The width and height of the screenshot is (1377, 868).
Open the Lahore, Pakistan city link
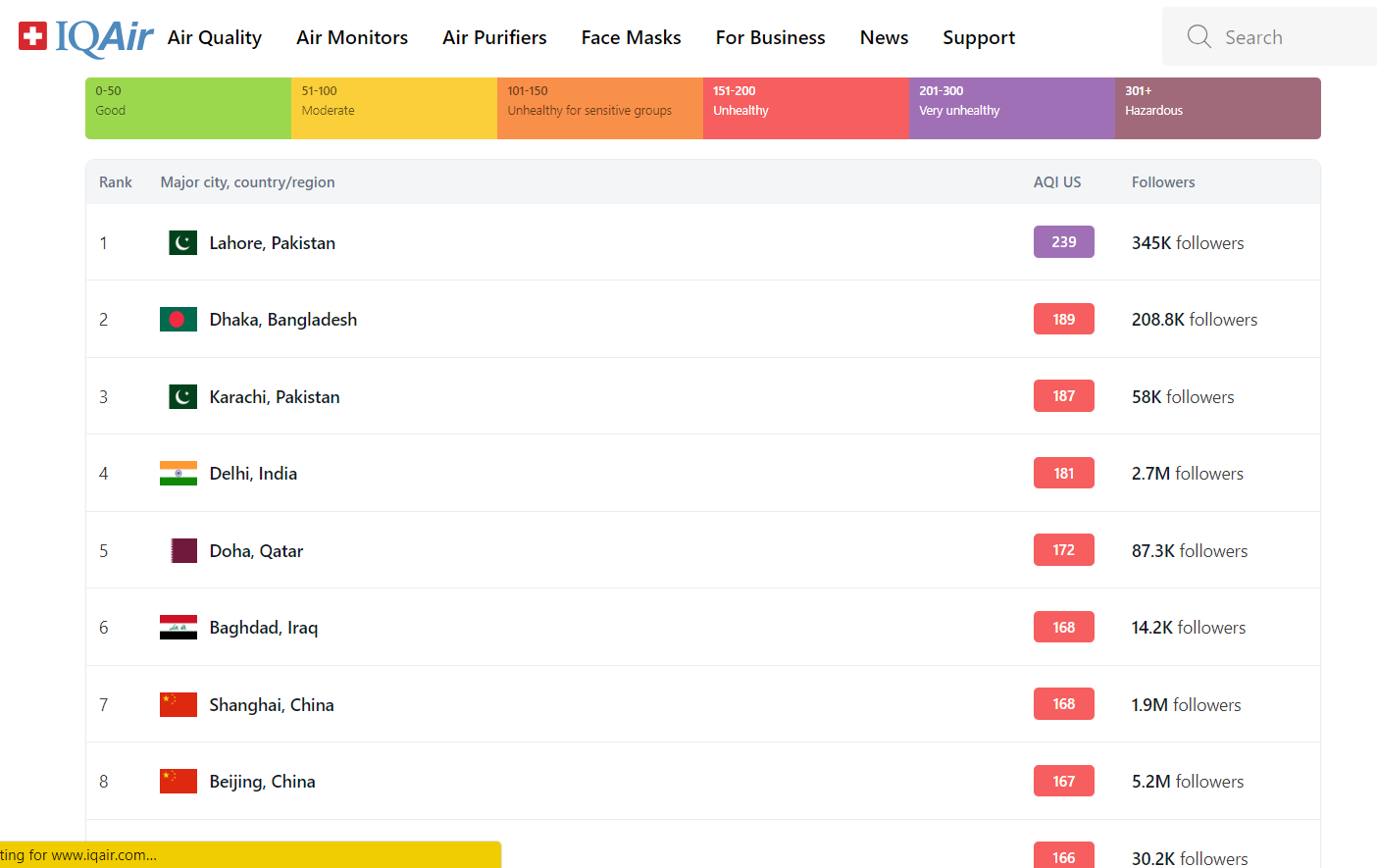point(272,243)
